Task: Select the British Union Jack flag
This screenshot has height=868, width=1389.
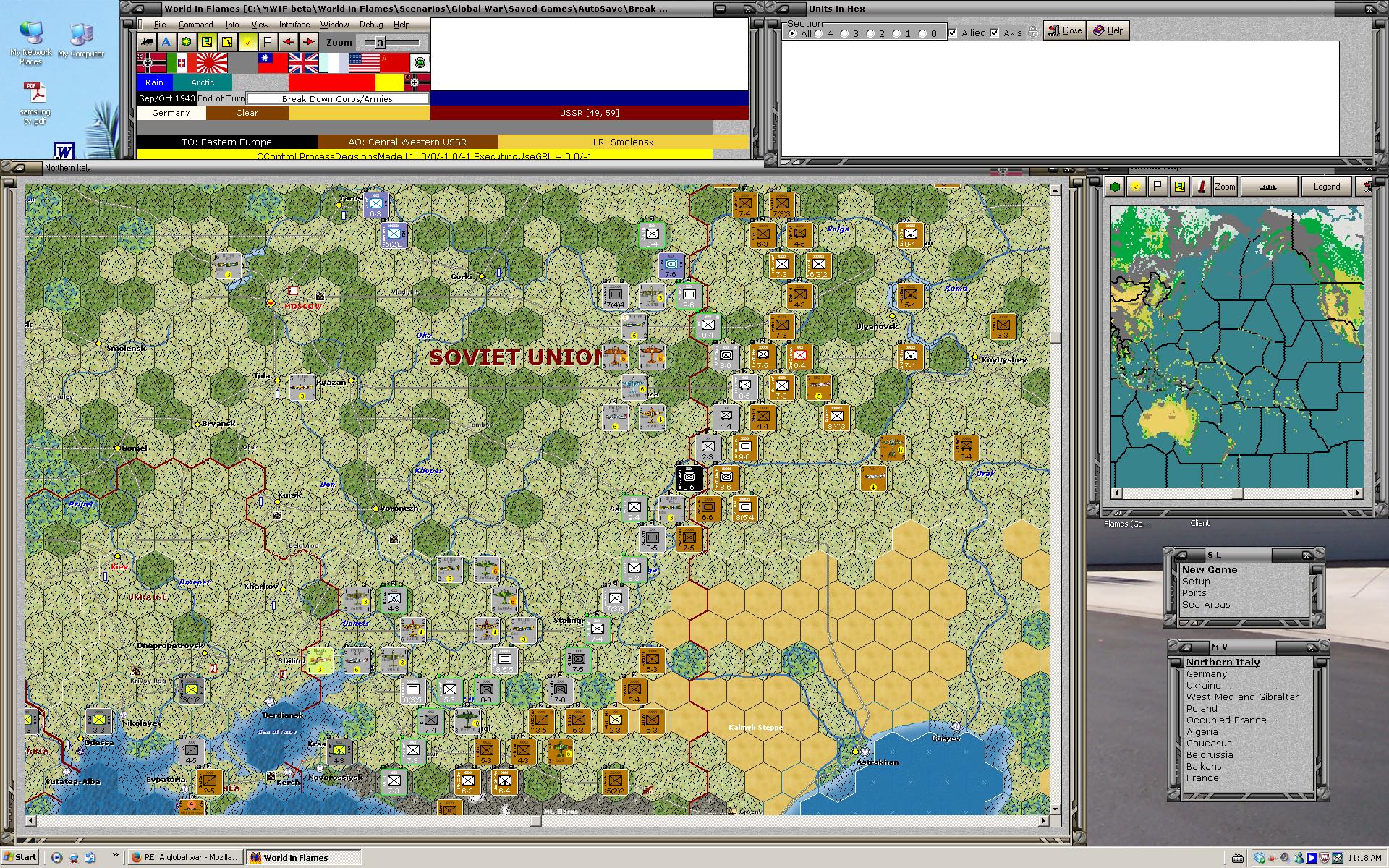Action: (x=303, y=63)
